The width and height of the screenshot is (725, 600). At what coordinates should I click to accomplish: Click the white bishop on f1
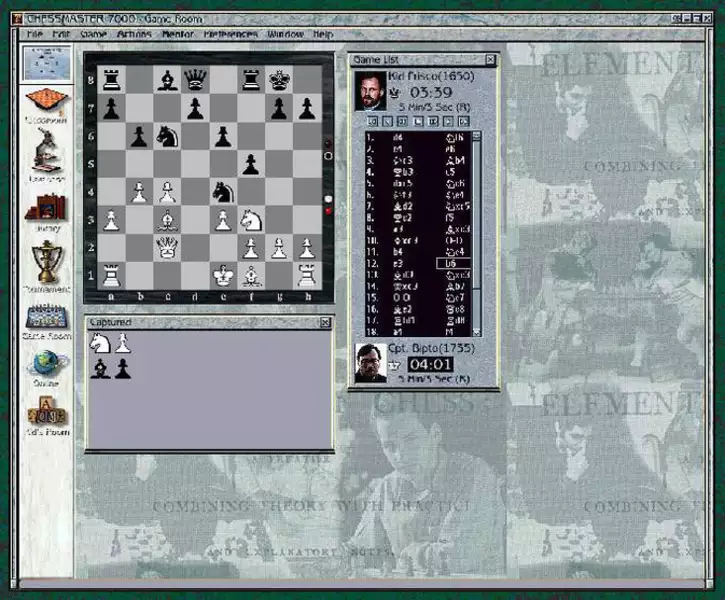click(251, 276)
